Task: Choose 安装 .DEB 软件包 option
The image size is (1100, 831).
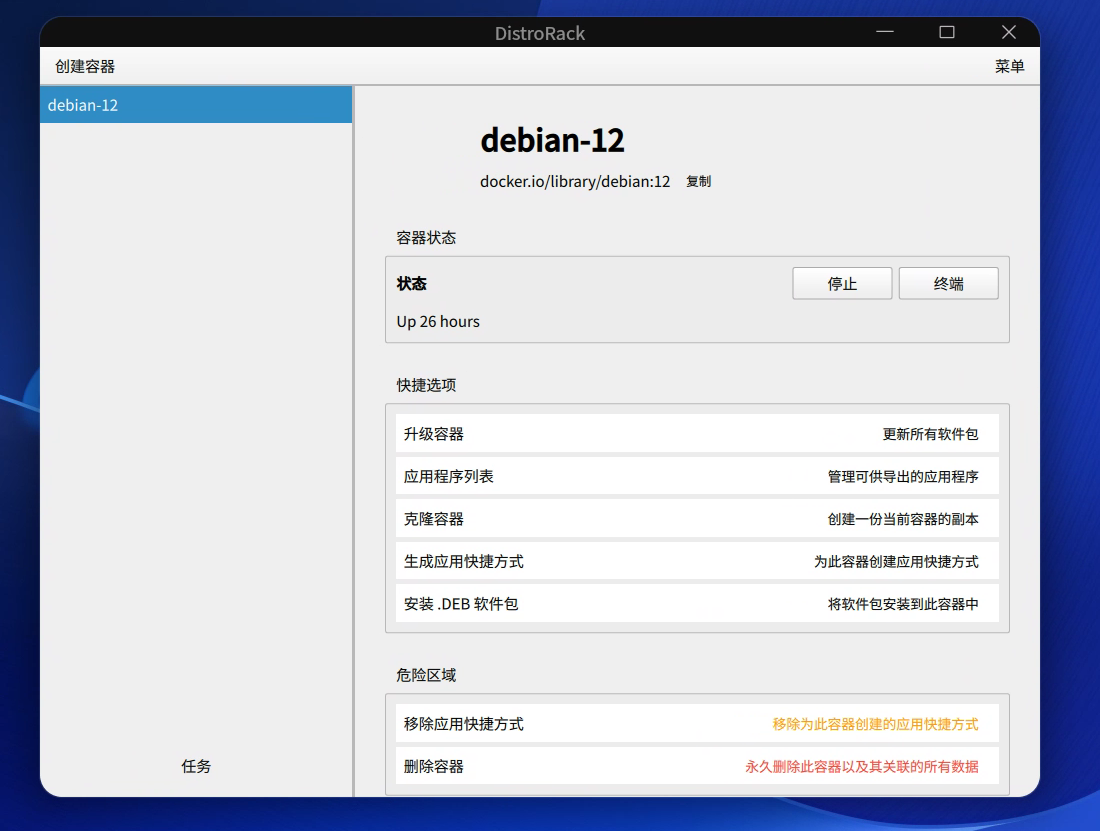Action: (x=697, y=604)
